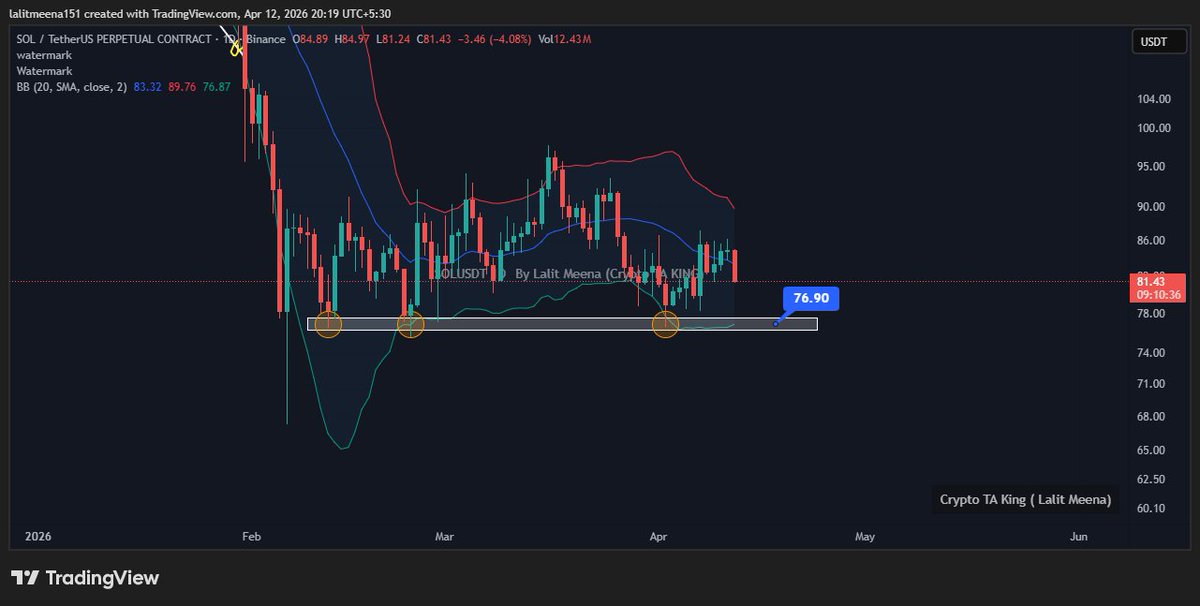Click the 90.00 price axis label
Image resolution: width=1200 pixels, height=606 pixels.
click(1151, 207)
